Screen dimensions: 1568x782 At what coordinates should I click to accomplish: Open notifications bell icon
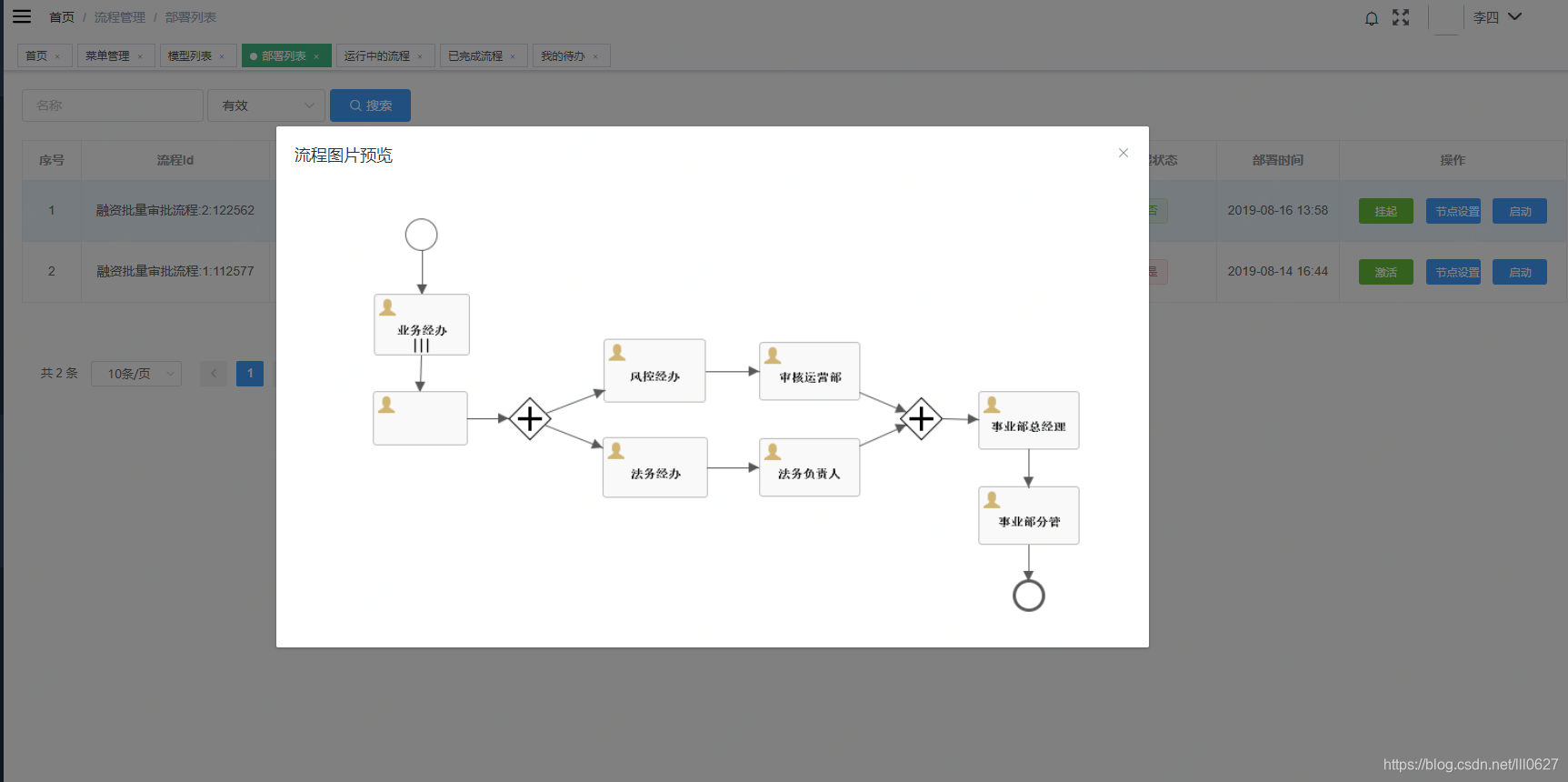coord(1372,18)
